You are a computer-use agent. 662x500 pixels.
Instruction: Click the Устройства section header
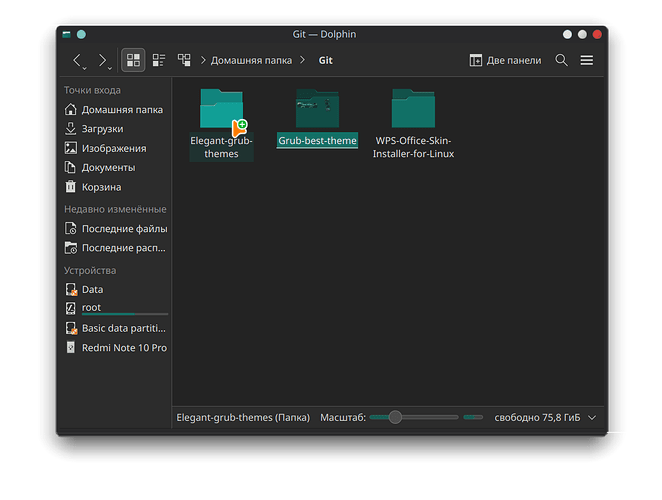(90, 270)
